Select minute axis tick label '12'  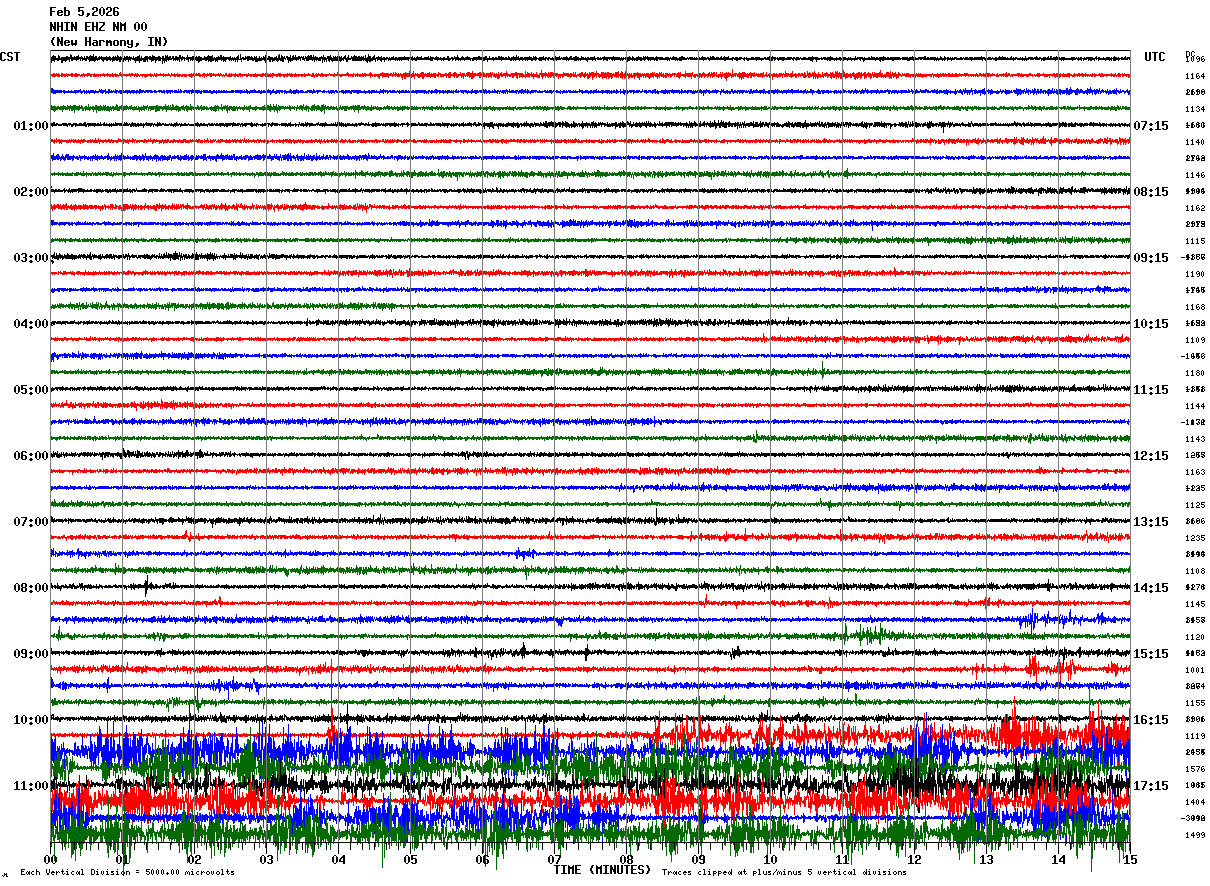[x=915, y=860]
